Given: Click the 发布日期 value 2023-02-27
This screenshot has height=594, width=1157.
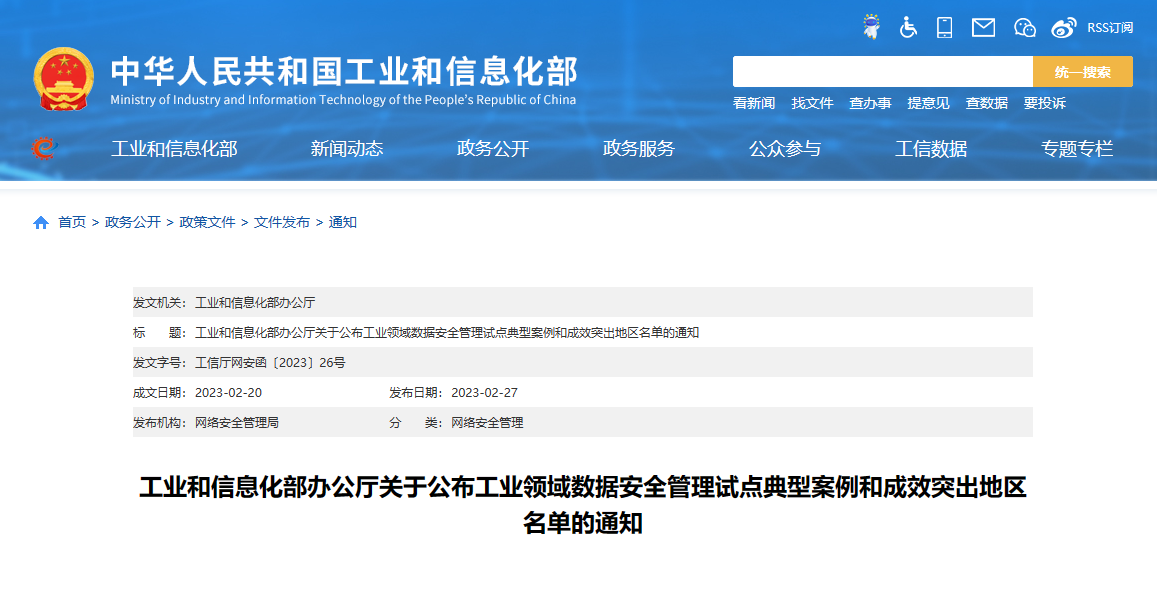Looking at the screenshot, I should click(x=485, y=393).
